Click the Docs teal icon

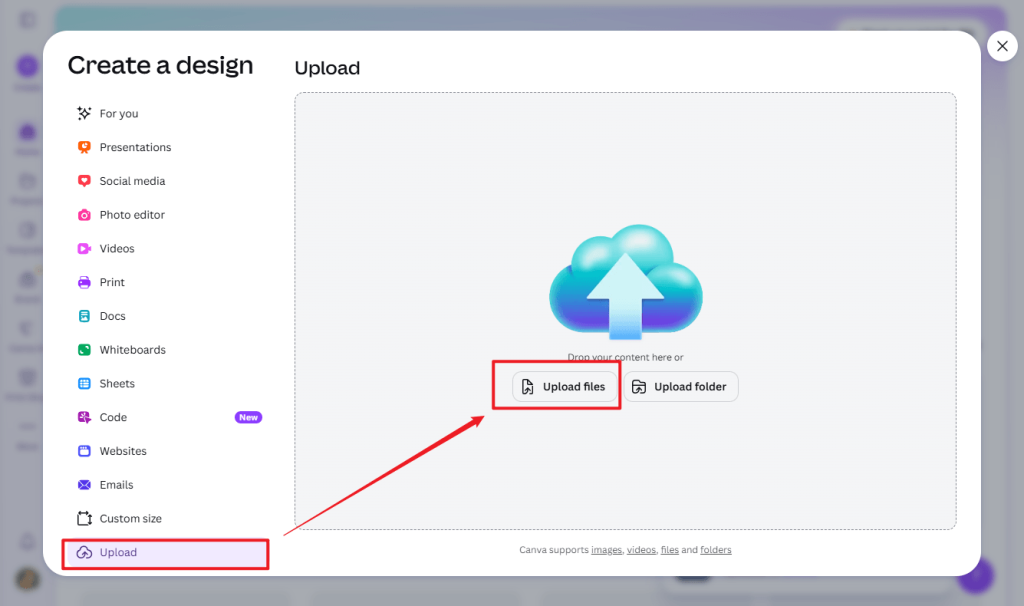(84, 316)
